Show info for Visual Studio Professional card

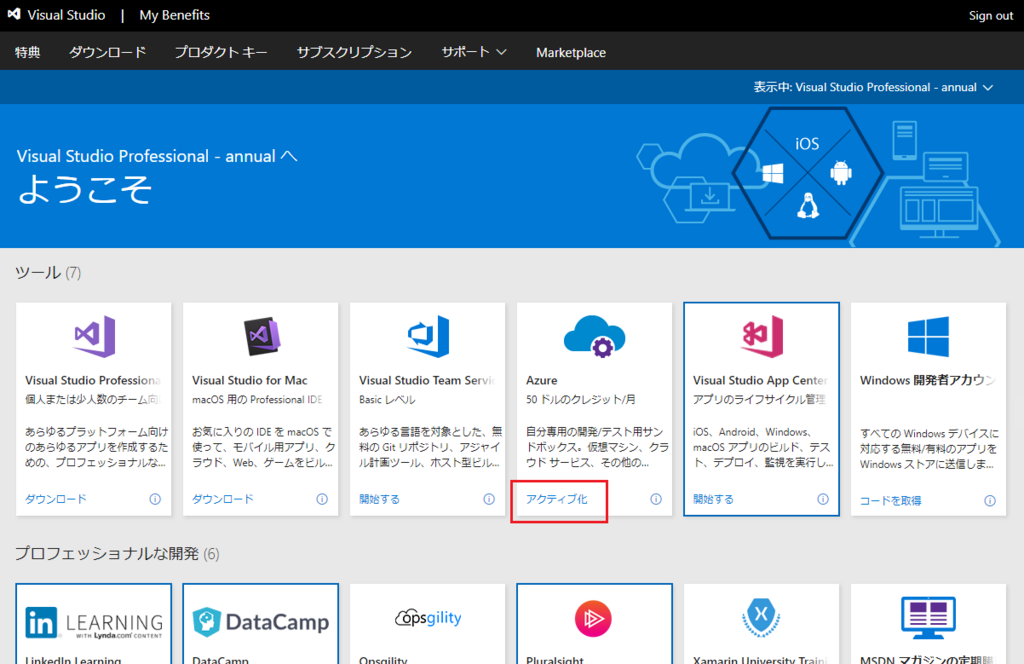point(155,499)
